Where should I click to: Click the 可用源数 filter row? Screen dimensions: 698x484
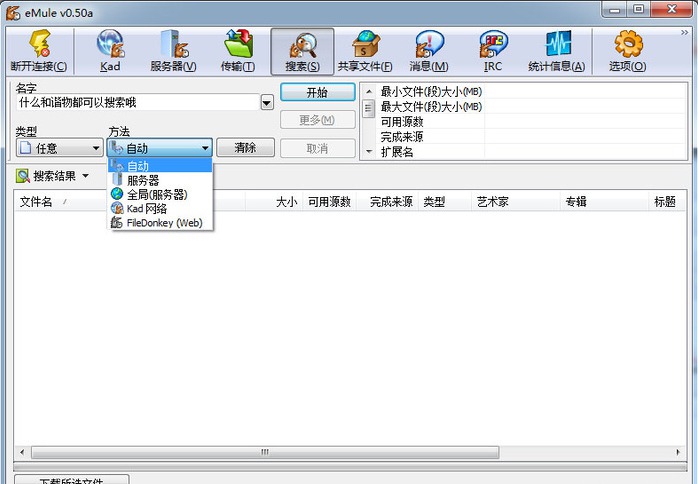pos(532,122)
